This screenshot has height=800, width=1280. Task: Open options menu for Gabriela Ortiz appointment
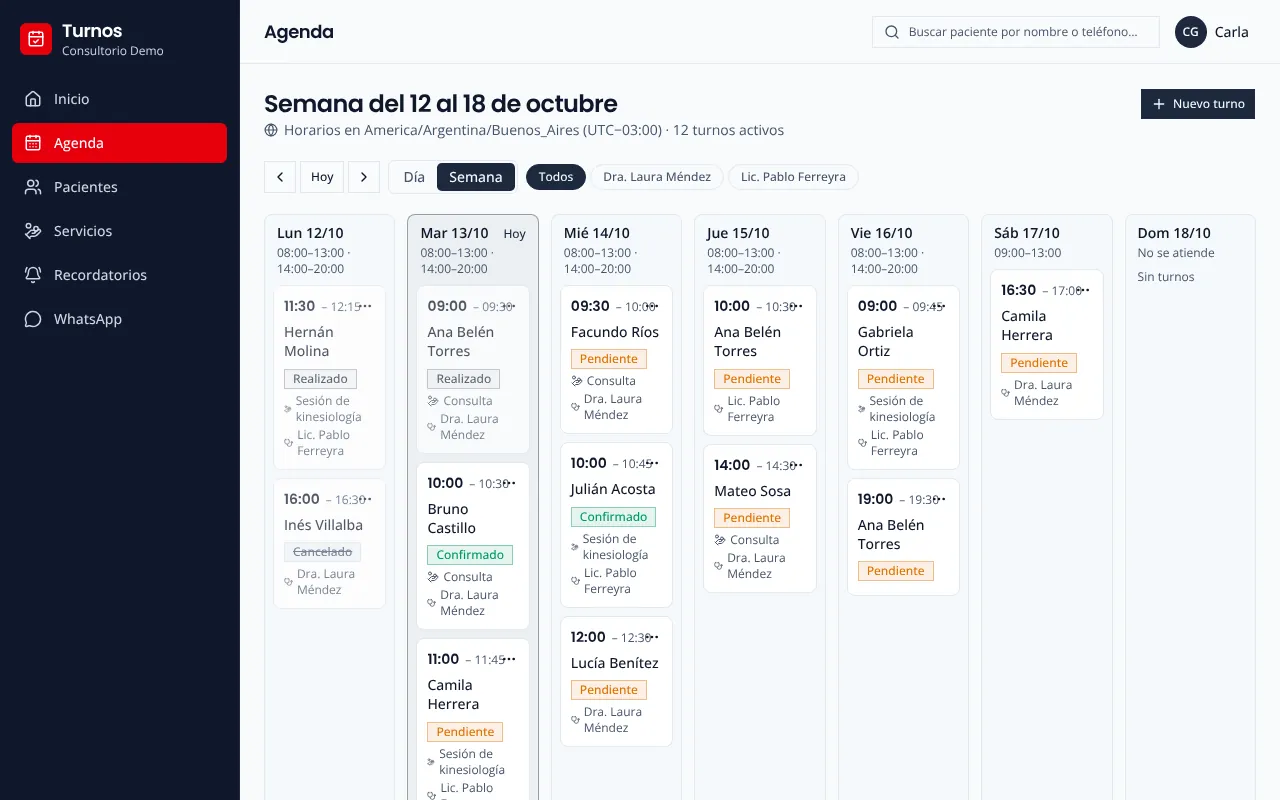click(940, 306)
